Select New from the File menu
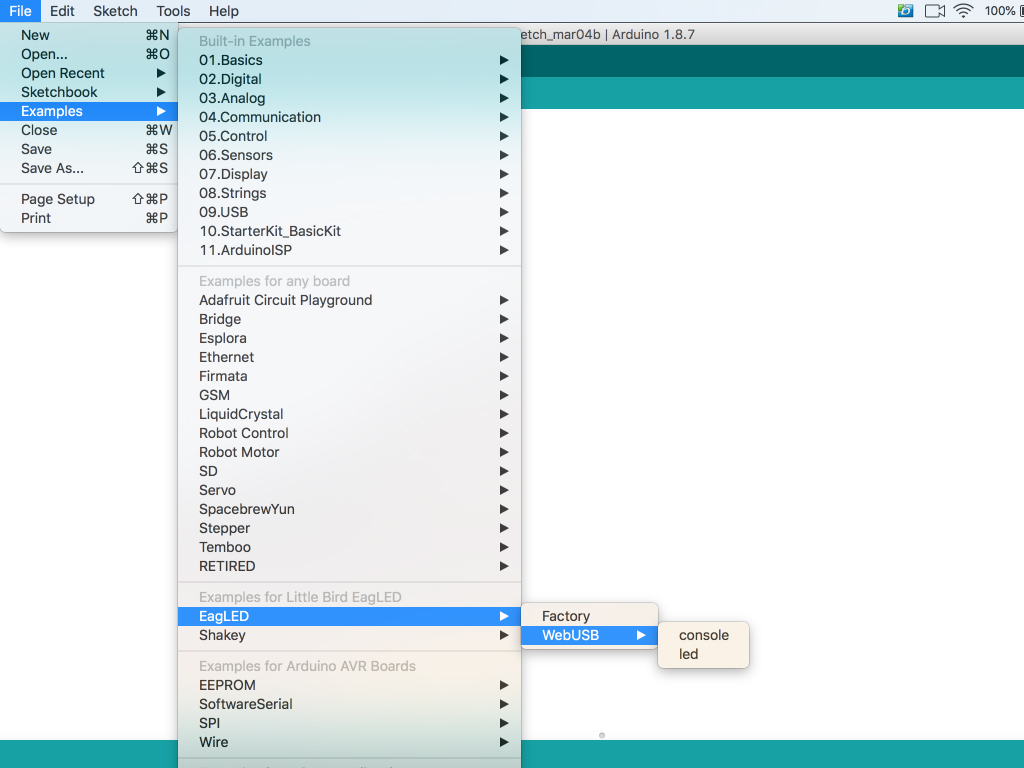 (x=89, y=35)
